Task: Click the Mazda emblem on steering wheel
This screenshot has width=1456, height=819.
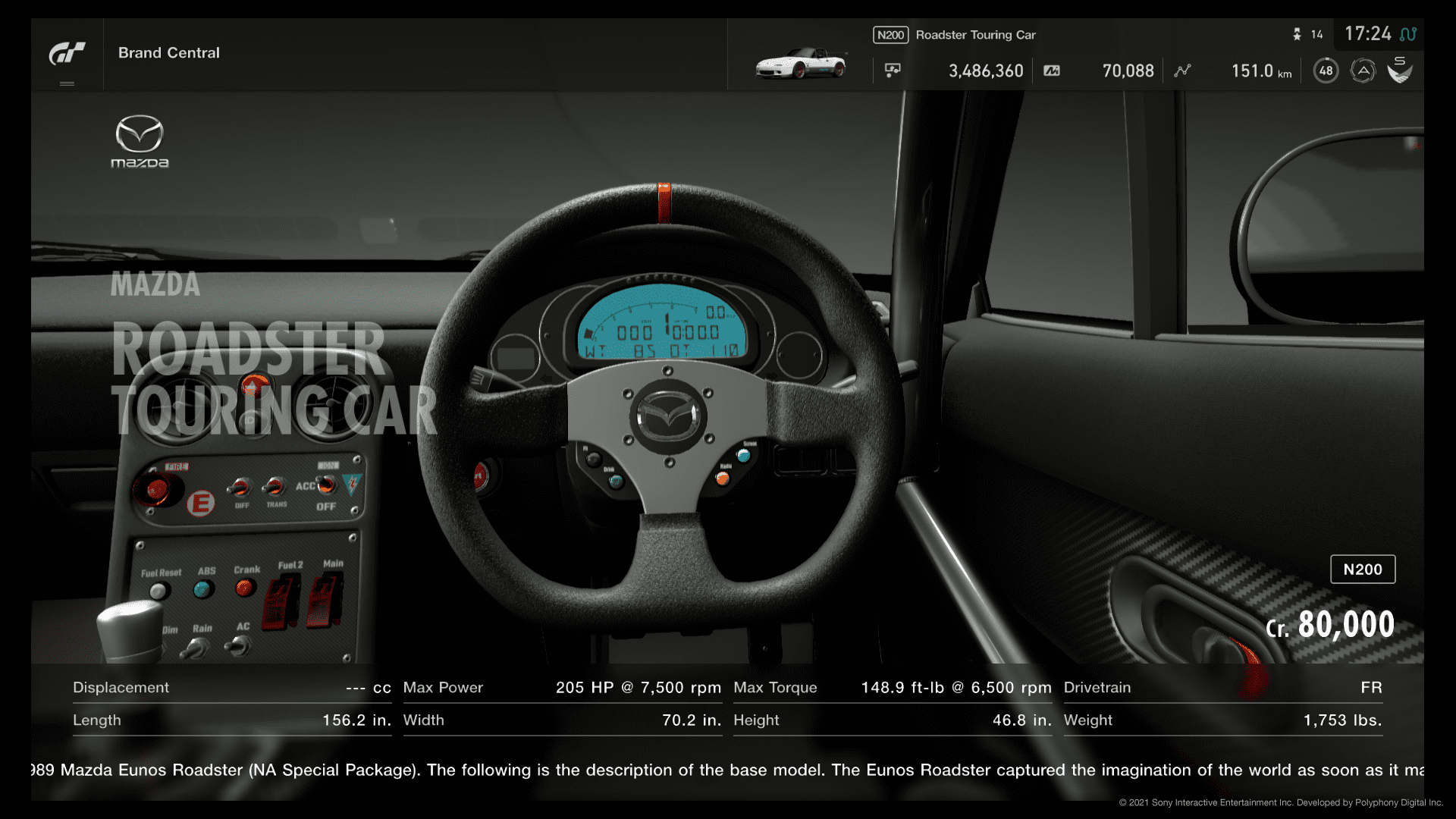Action: (x=667, y=416)
